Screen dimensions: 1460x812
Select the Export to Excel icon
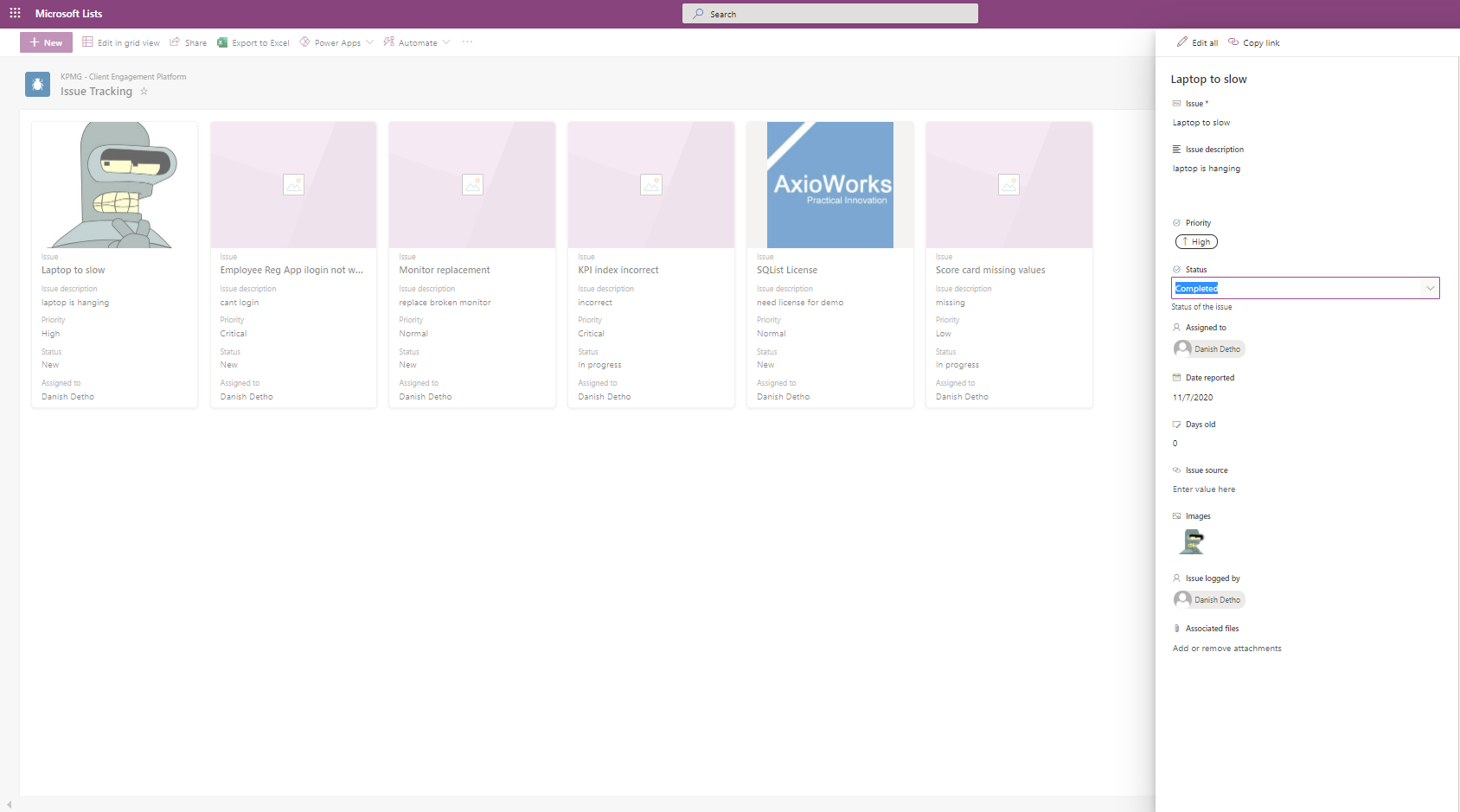[221, 42]
